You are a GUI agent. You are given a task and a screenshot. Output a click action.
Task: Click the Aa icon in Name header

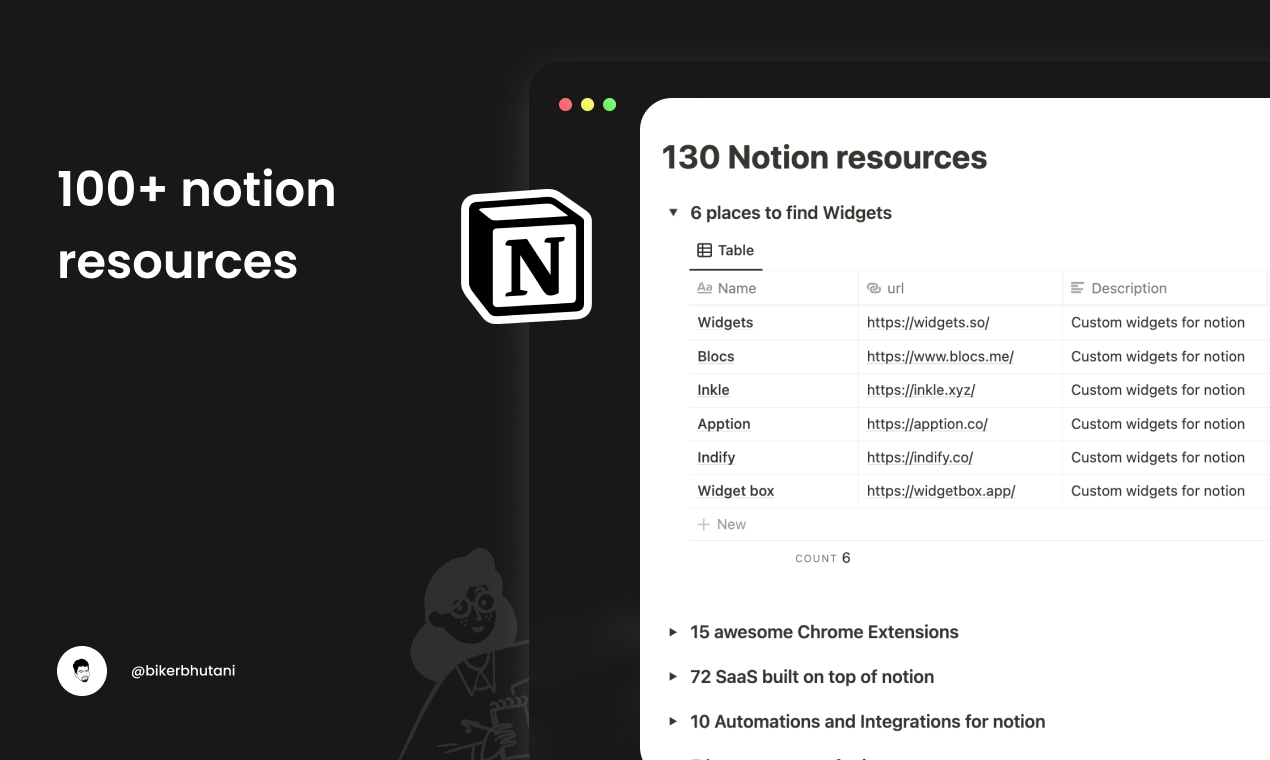point(704,288)
